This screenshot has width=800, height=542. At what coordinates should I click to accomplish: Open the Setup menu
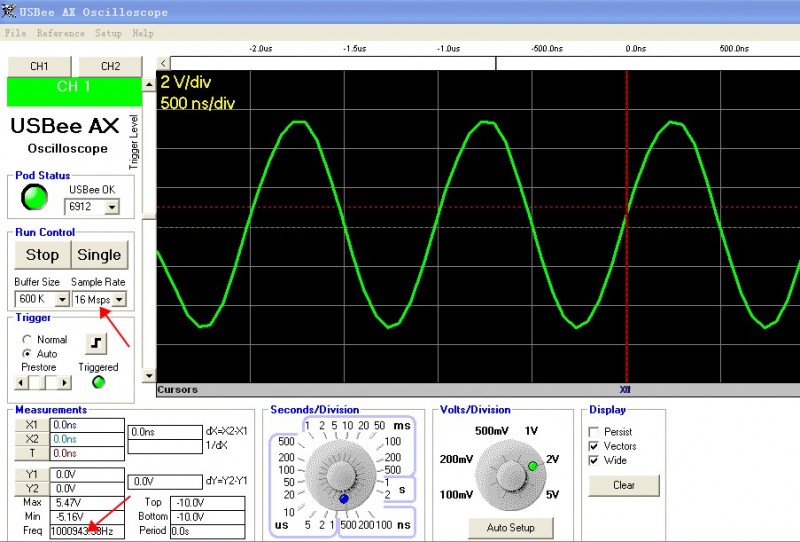[x=108, y=33]
